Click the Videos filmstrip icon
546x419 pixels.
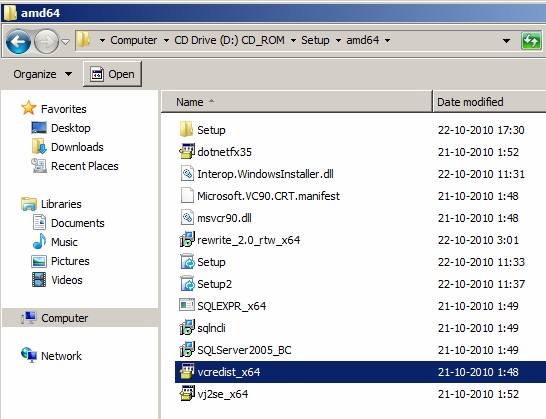[39, 280]
